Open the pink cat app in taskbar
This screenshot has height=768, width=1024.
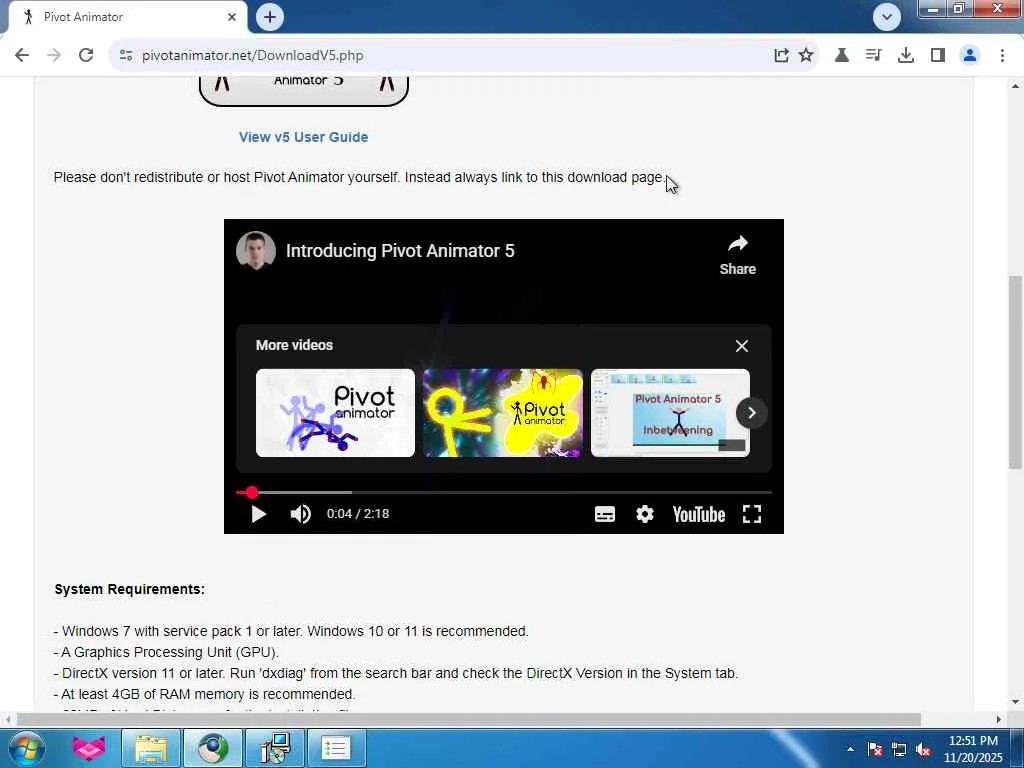tap(89, 748)
